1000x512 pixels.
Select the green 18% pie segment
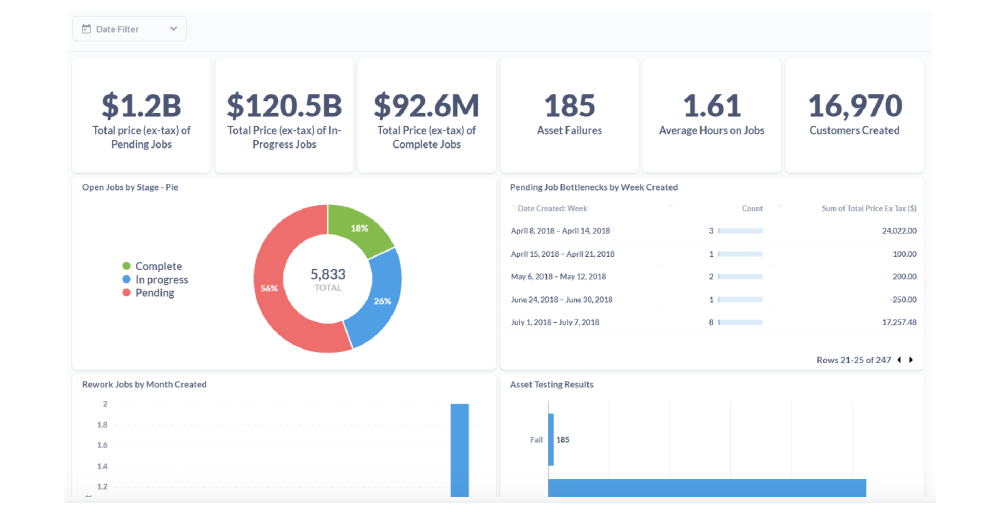coord(360,228)
